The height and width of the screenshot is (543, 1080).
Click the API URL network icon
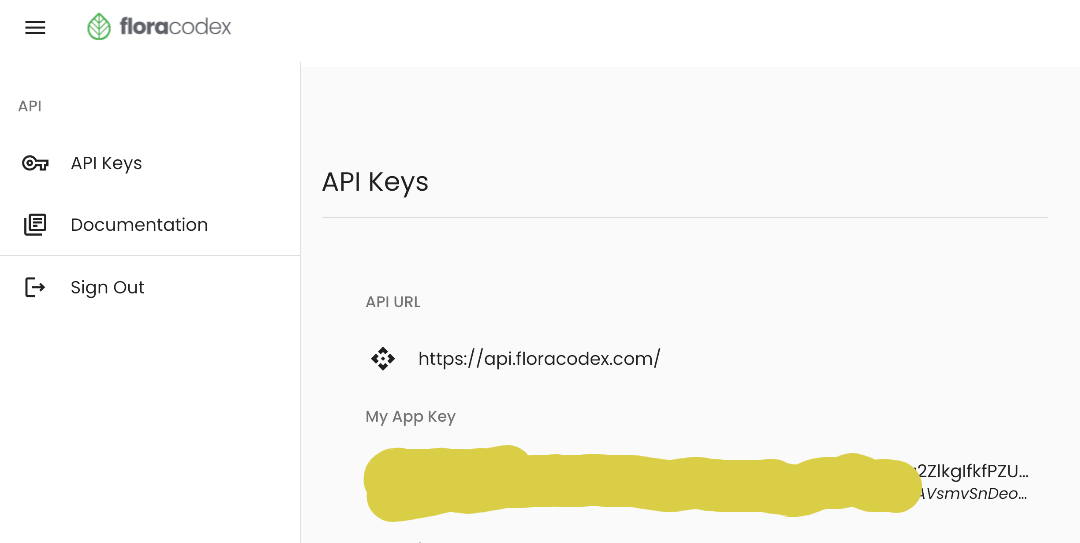coord(383,359)
